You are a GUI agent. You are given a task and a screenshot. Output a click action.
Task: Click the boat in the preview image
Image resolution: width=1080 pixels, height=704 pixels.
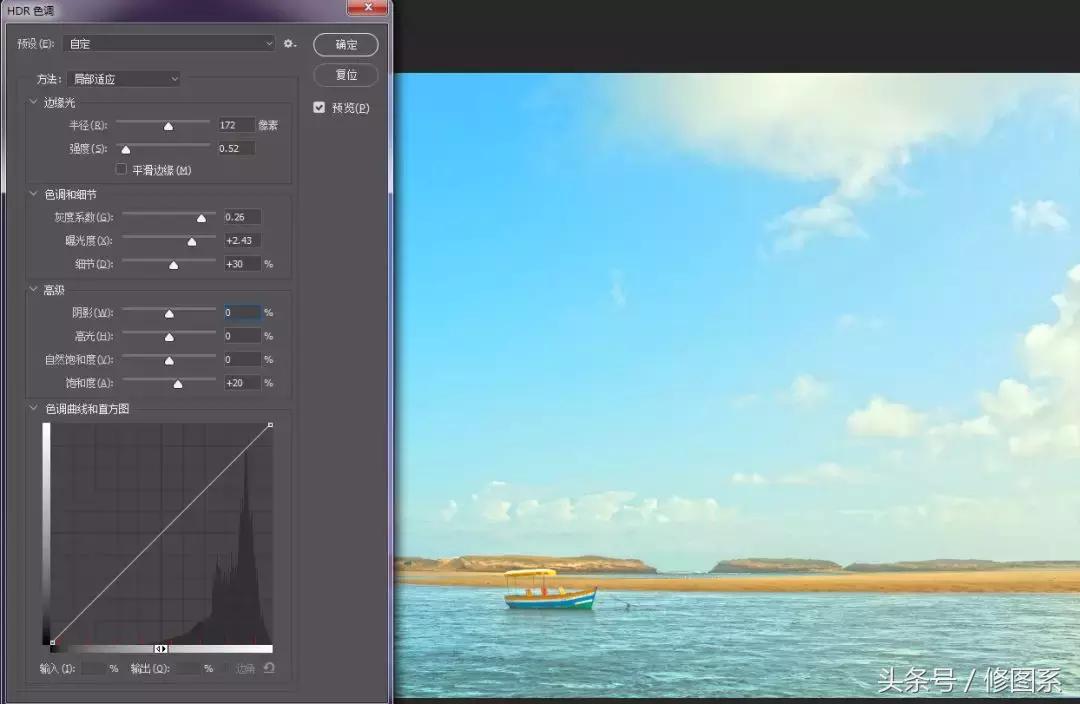click(x=550, y=590)
